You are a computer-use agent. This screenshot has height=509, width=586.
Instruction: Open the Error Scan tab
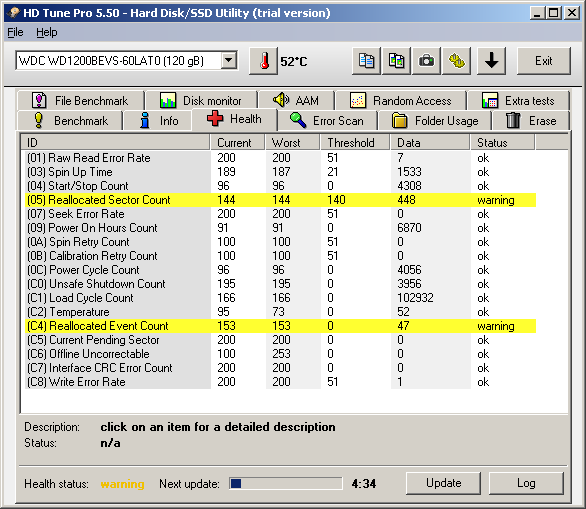[x=327, y=121]
